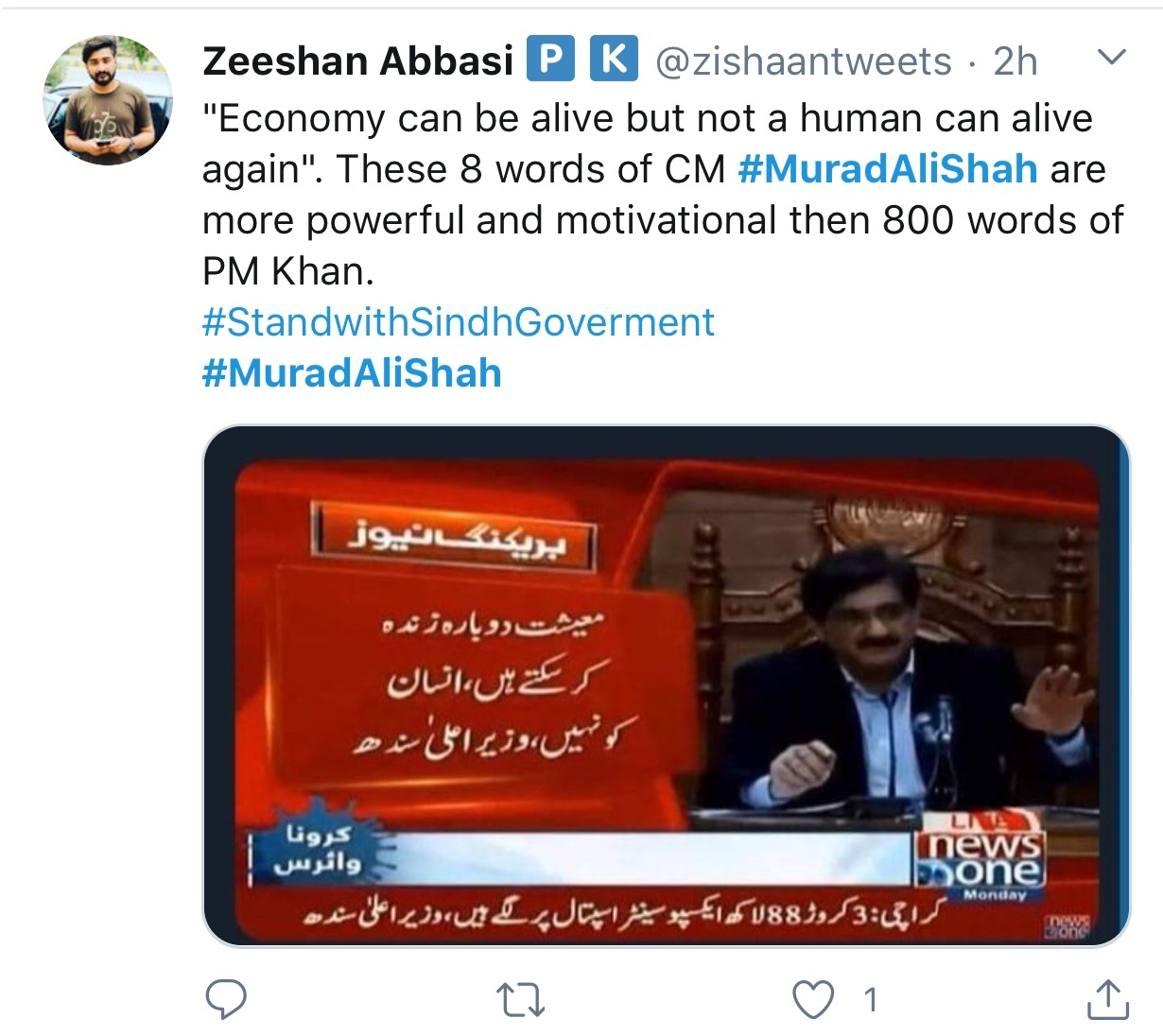Tap the like count number 1
Image resolution: width=1163 pixels, height=1036 pixels.
tap(871, 1000)
